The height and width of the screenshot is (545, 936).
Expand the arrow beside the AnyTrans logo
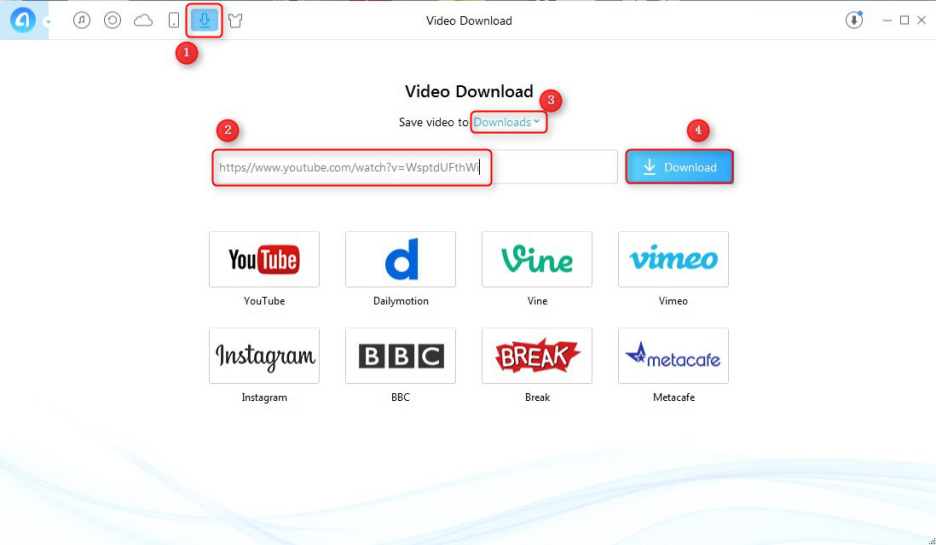[47, 23]
